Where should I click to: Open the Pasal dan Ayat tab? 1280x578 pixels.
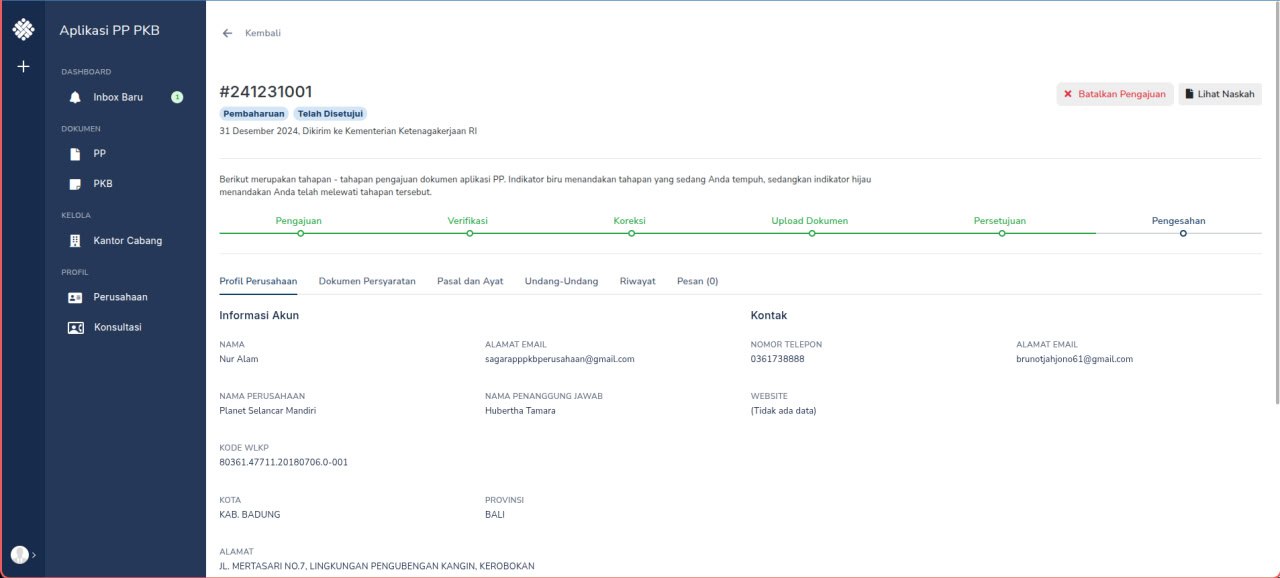pyautogui.click(x=470, y=281)
